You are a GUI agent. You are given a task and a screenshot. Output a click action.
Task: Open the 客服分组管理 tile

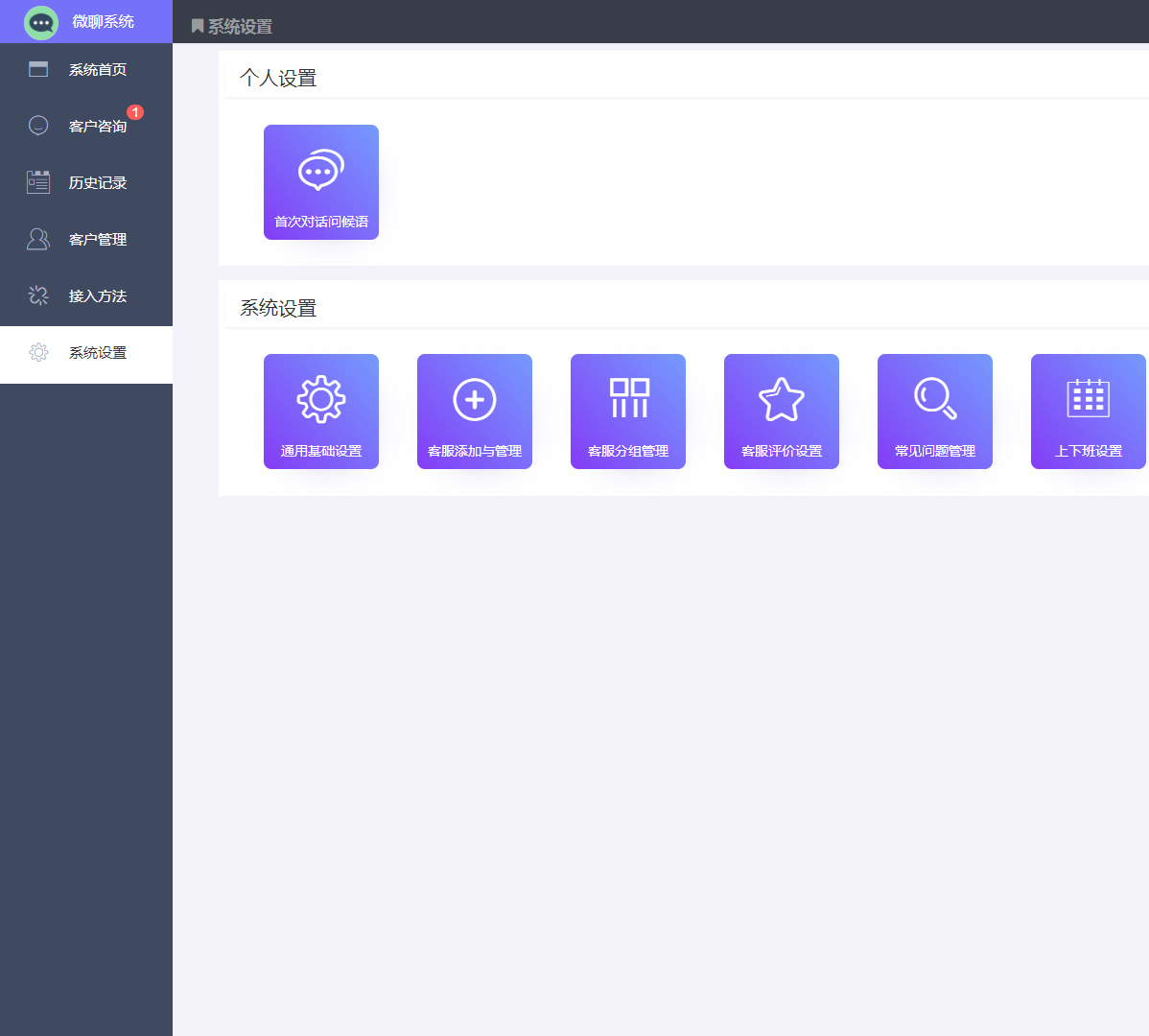coord(628,412)
